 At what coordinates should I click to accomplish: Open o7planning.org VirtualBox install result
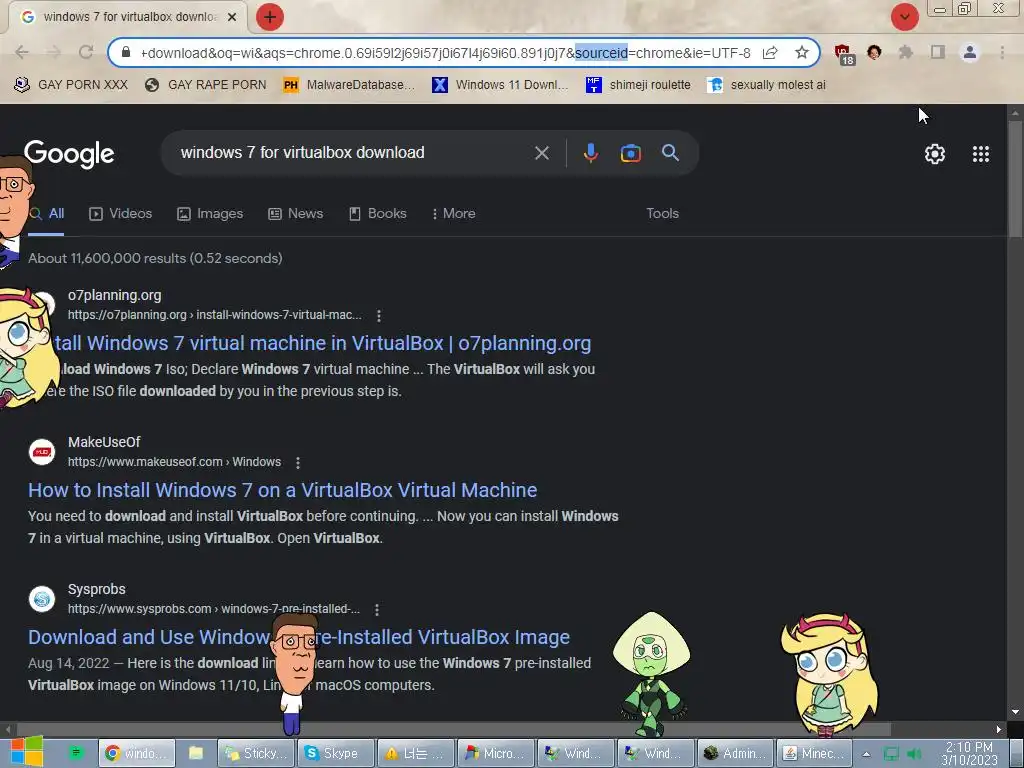323,344
